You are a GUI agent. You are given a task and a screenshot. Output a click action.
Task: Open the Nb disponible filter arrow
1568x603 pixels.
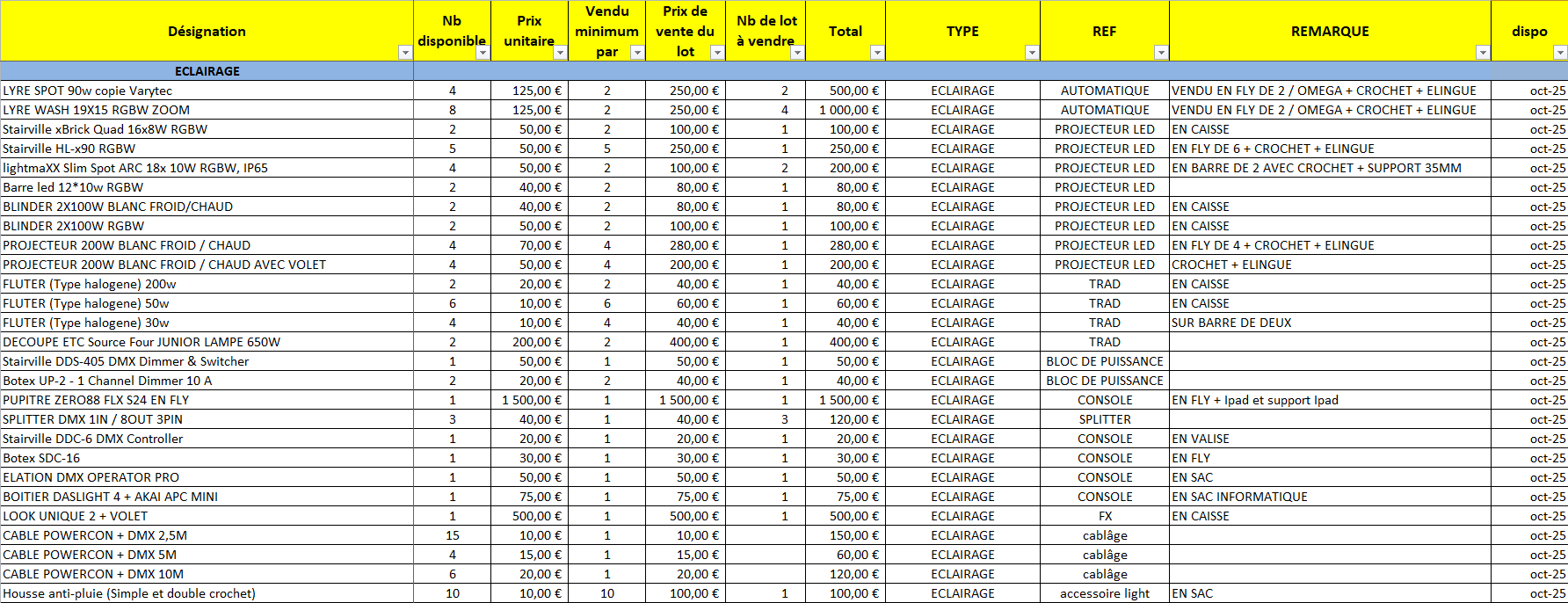(483, 53)
